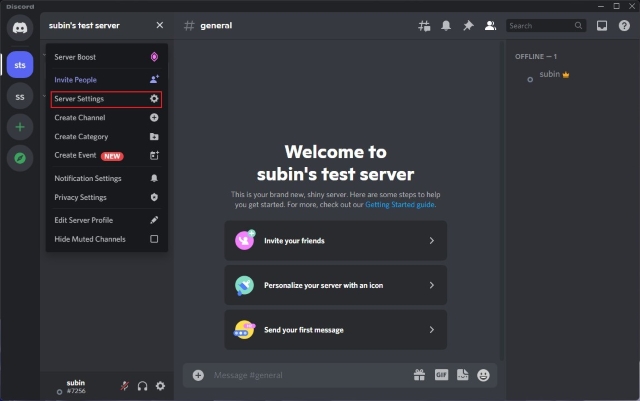Explore public servers compass icon
Image resolution: width=640 pixels, height=401 pixels.
click(20, 158)
